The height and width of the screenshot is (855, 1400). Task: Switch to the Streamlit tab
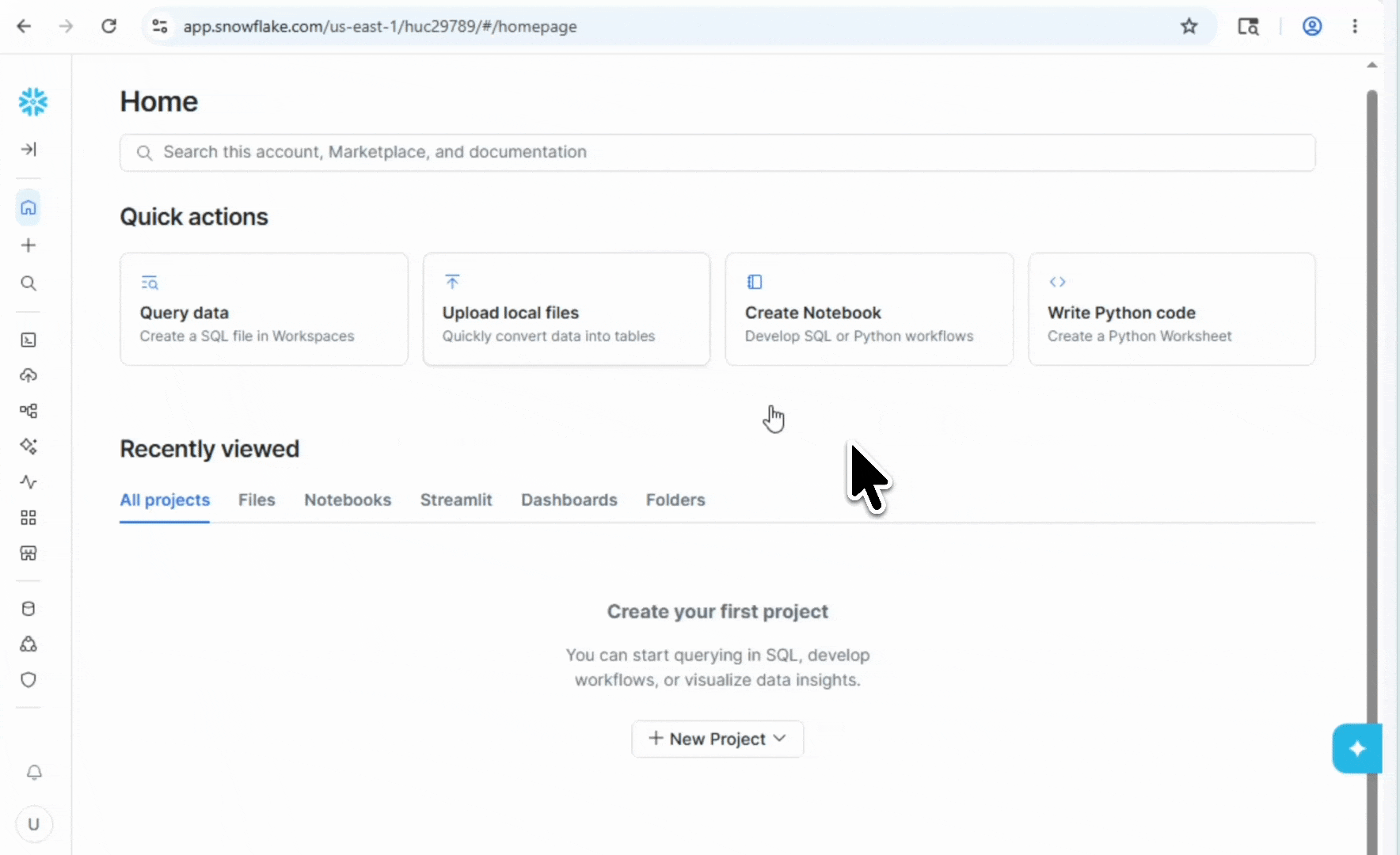pyautogui.click(x=456, y=500)
